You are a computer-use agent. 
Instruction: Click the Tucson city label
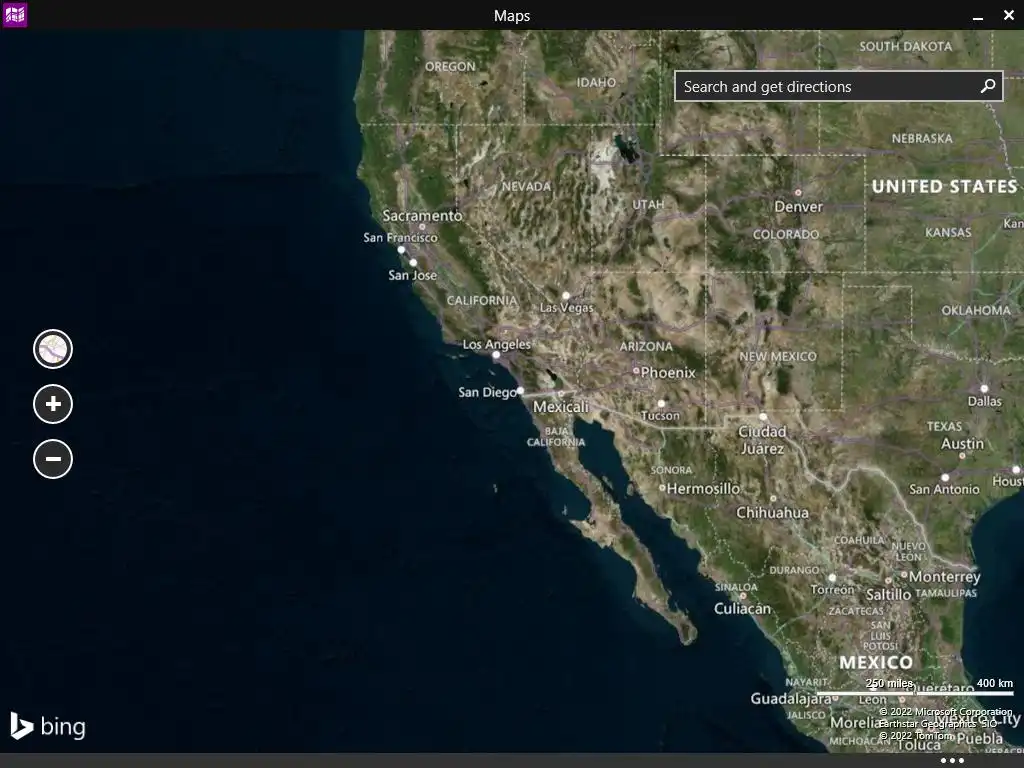(x=660, y=415)
